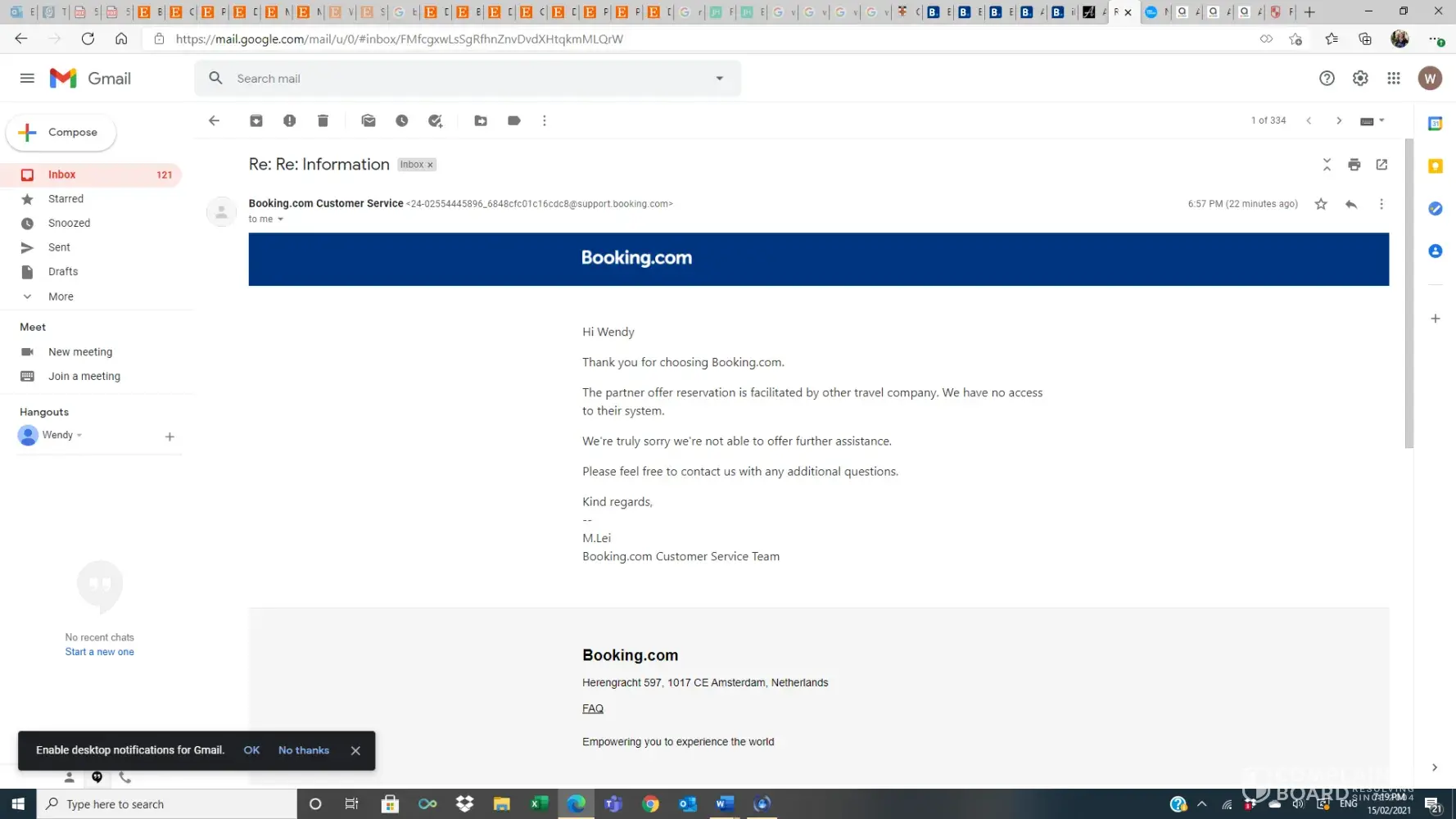
Task: Open Google Calendar in the side panel
Action: 1436,124
